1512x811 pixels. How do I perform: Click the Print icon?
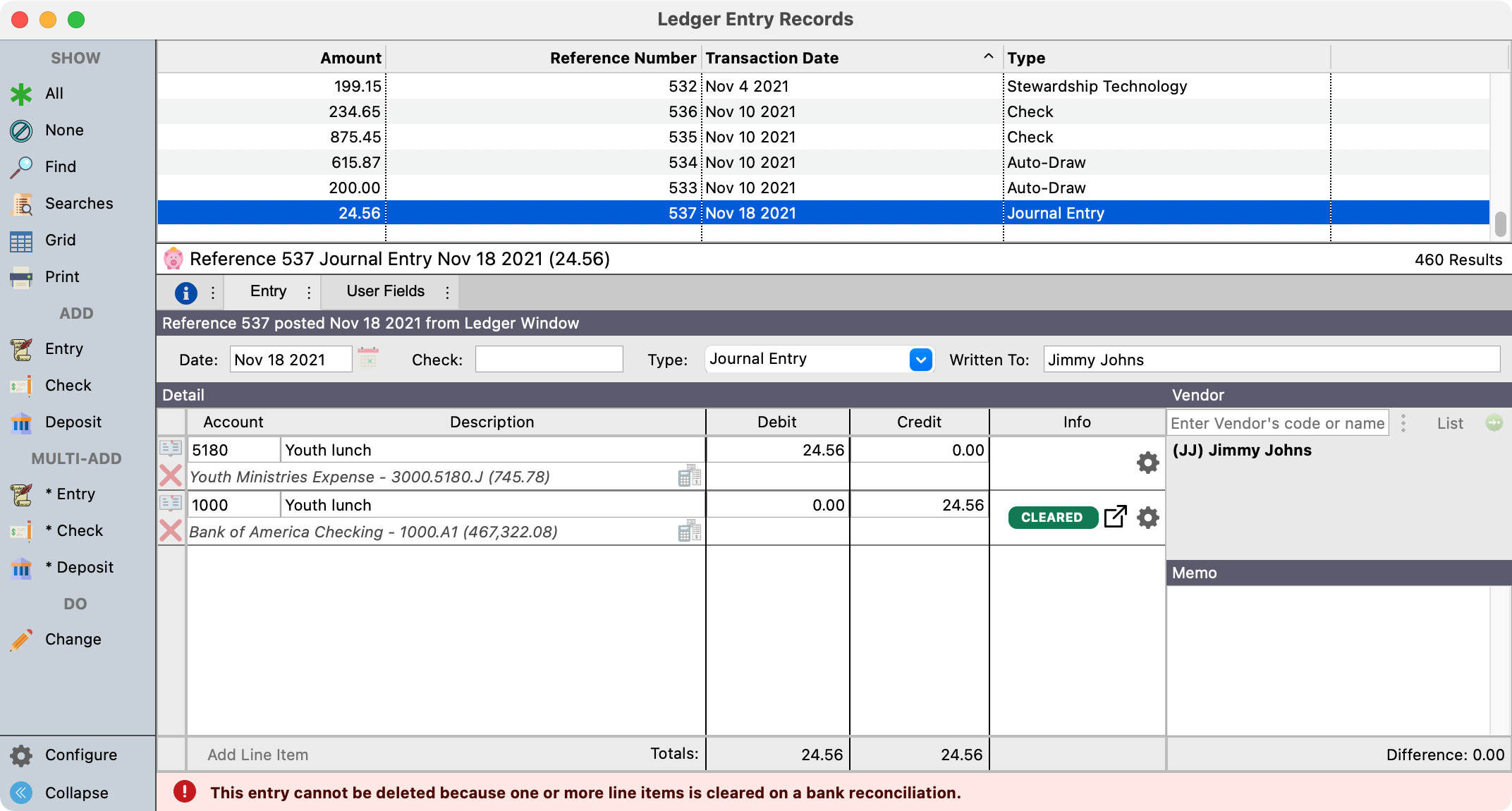tap(21, 277)
